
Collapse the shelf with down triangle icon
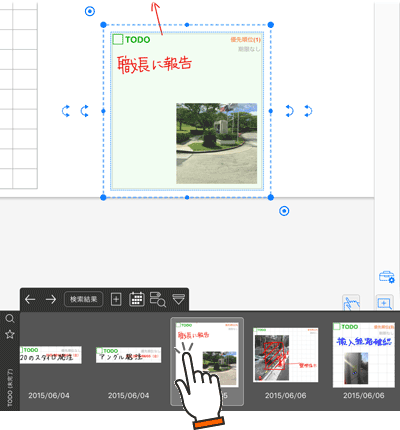(179, 299)
